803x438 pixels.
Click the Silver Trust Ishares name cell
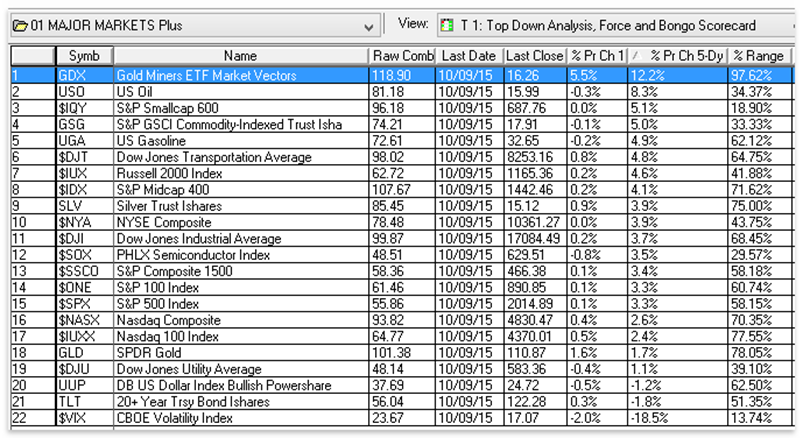click(241, 206)
